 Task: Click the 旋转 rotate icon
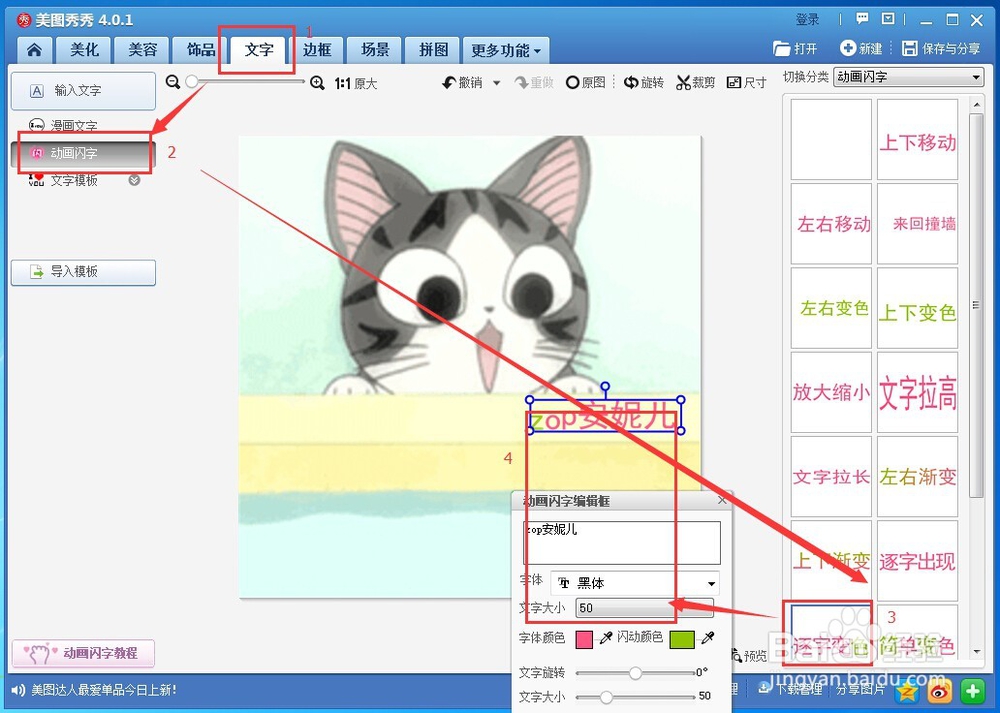click(x=631, y=83)
